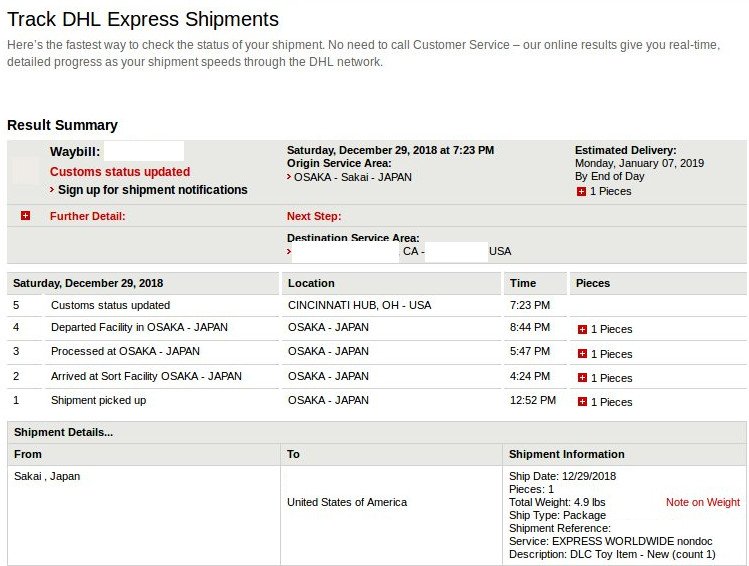This screenshot has height=566, width=749.
Task: Click the Note on Weight link
Action: pyautogui.click(x=703, y=502)
